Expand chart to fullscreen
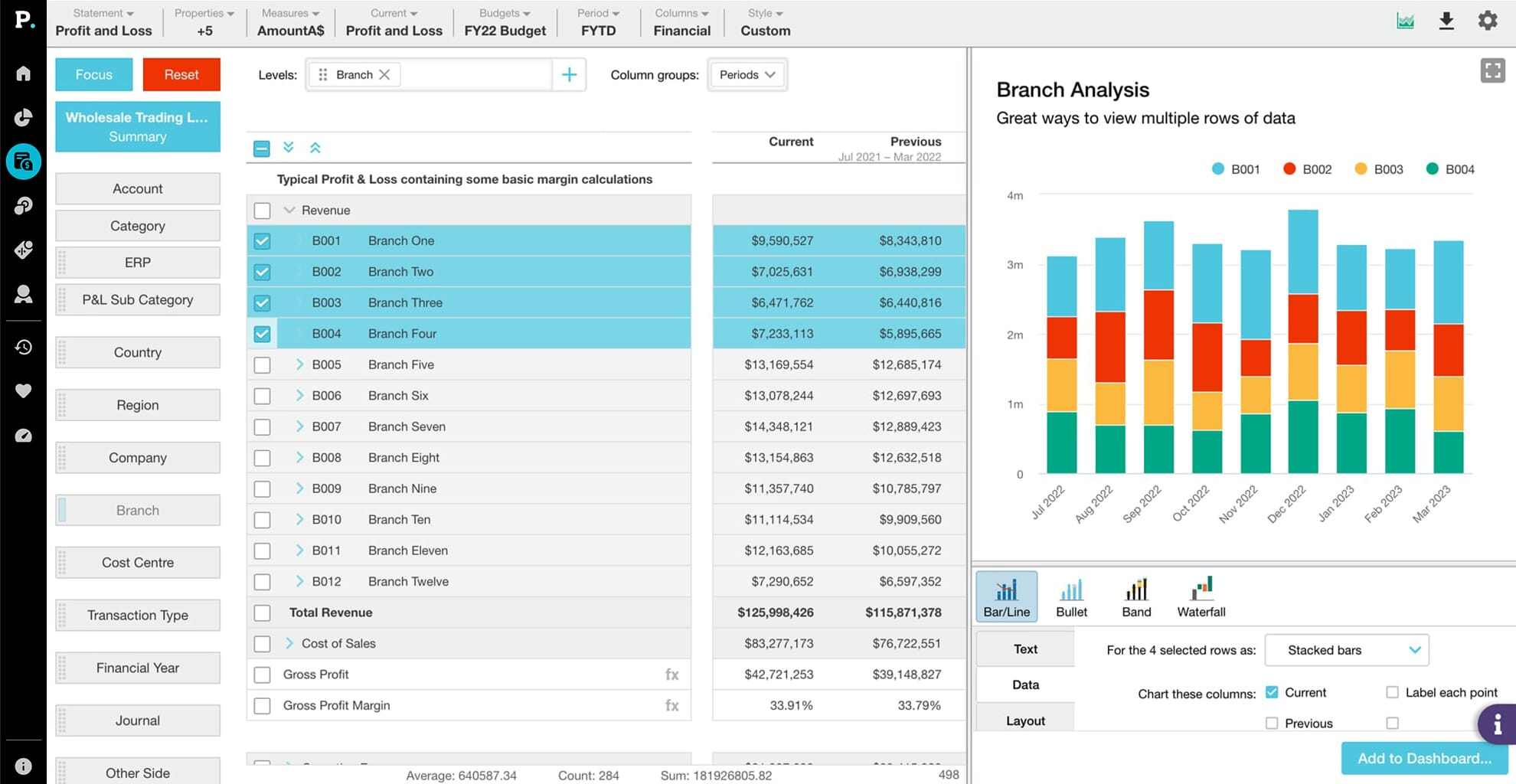 tap(1492, 71)
